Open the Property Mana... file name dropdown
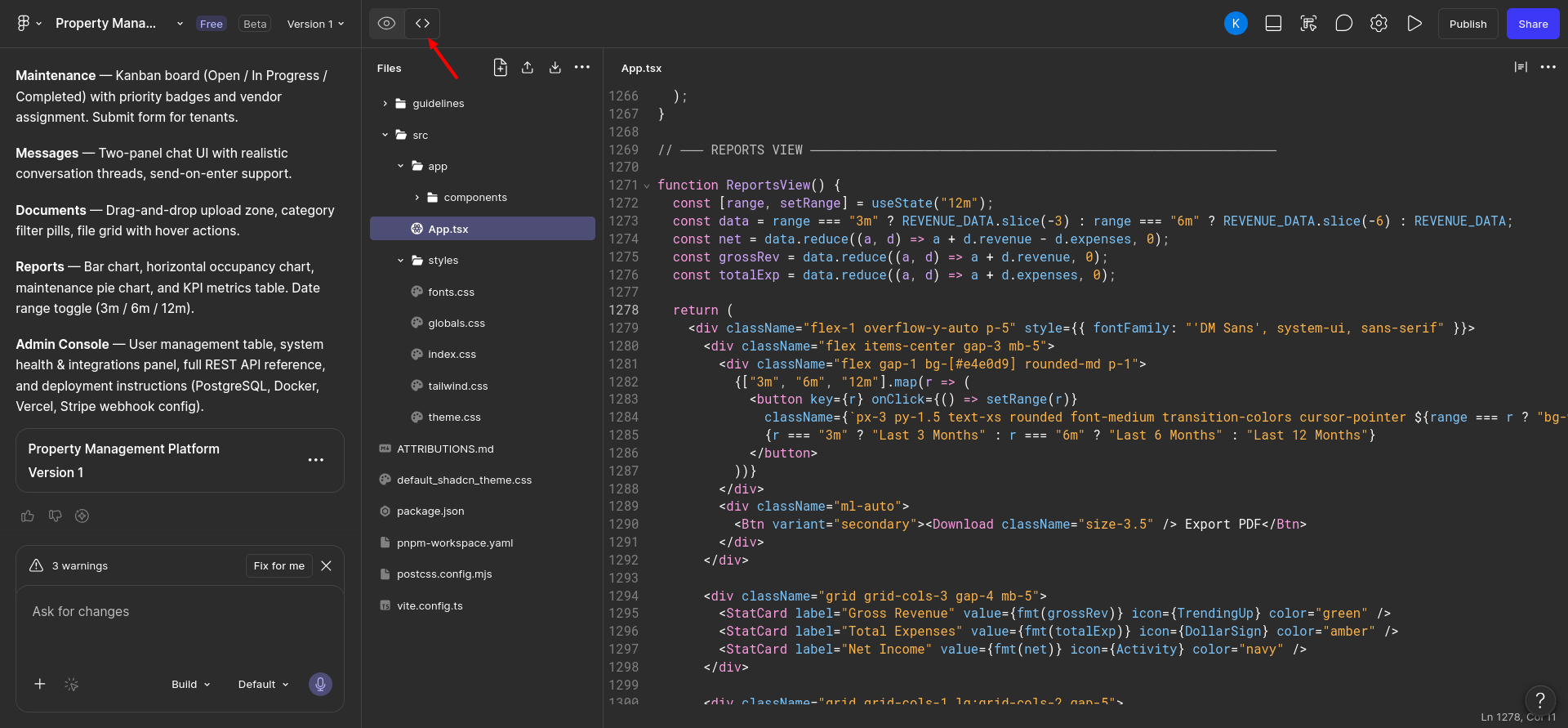 180,24
